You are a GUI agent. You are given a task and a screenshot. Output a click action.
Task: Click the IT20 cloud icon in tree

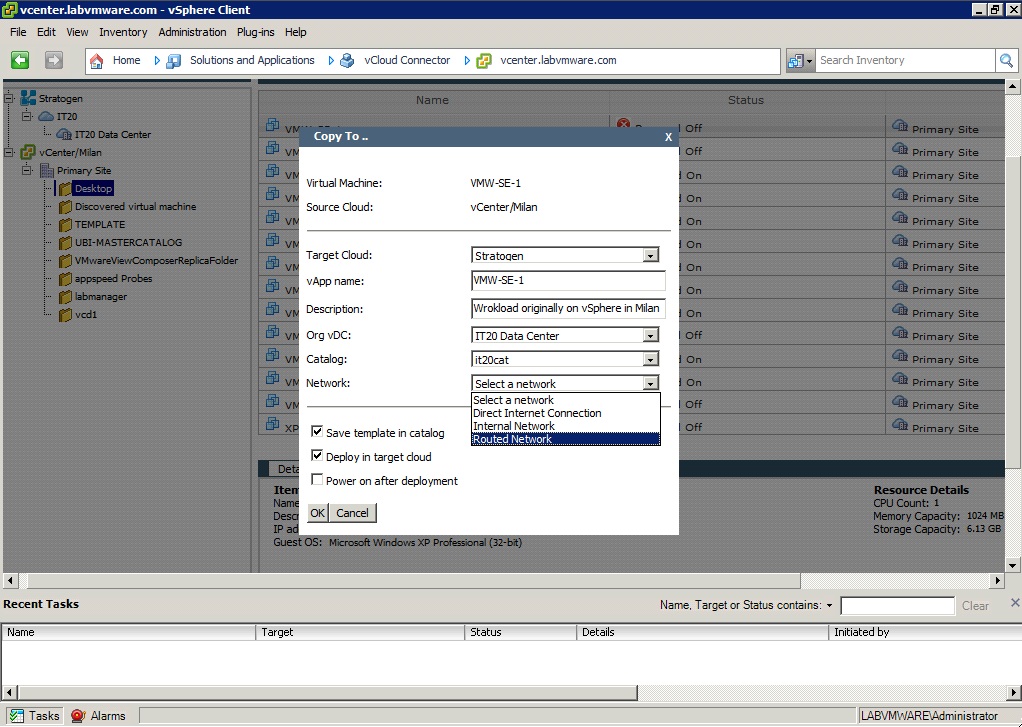46,116
